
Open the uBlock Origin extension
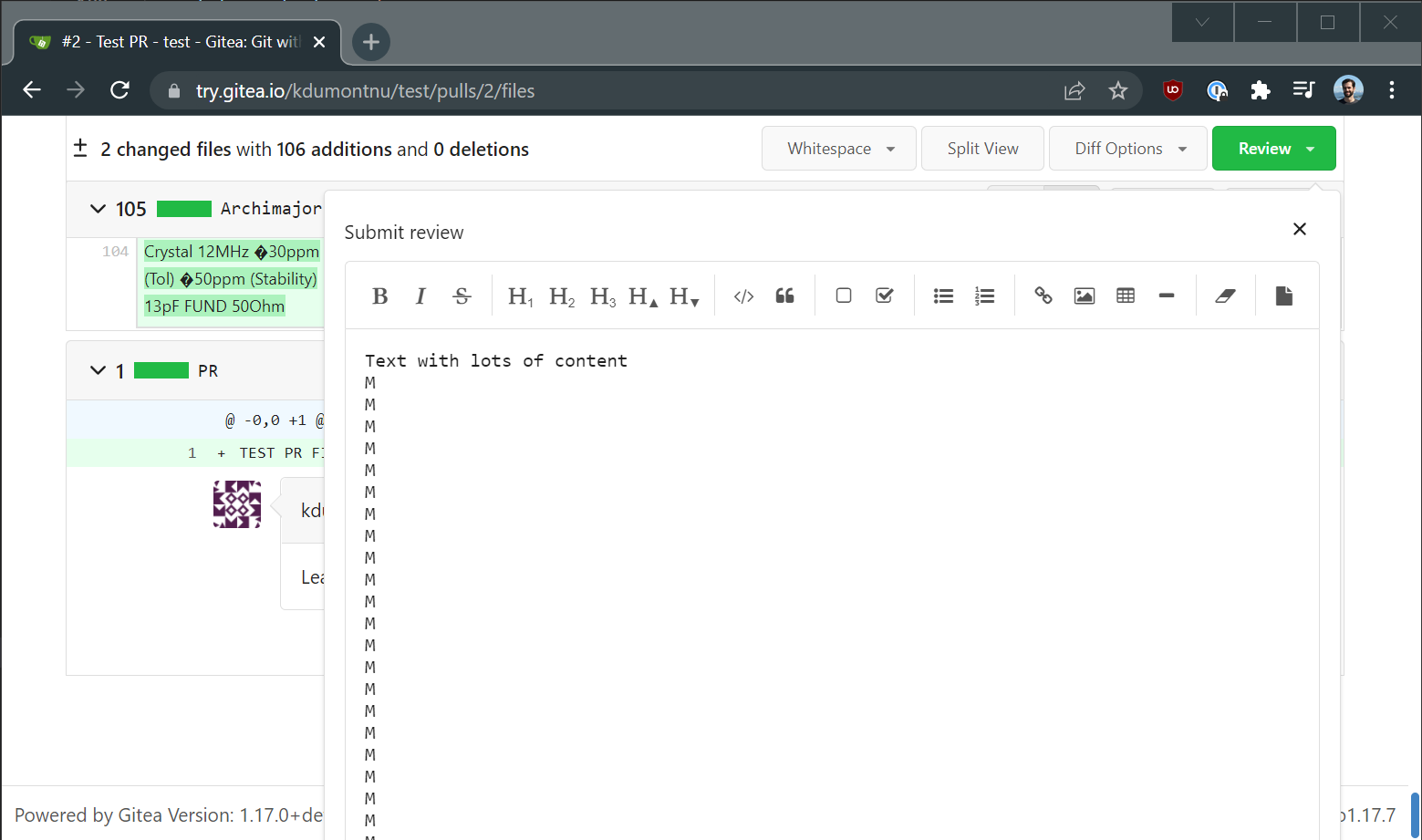coord(1173,89)
